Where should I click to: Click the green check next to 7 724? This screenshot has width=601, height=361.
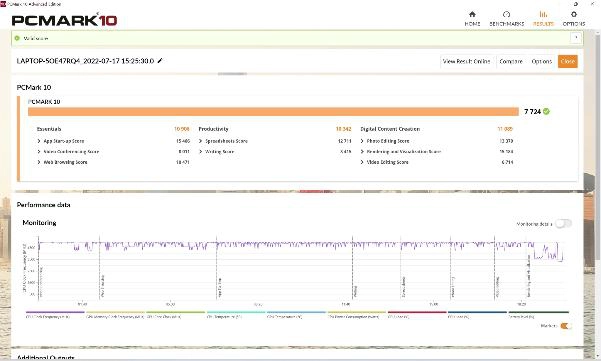[546, 112]
